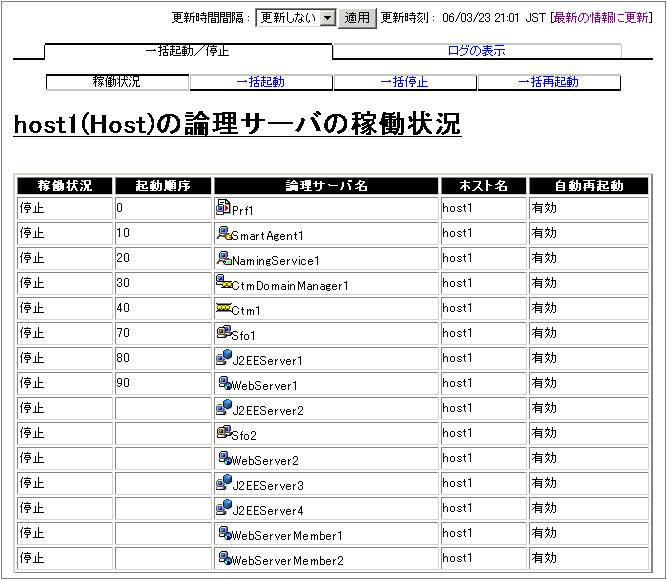The image size is (667, 580).
Task: Click the J2EEServer3 name text
Action: [x=268, y=486]
